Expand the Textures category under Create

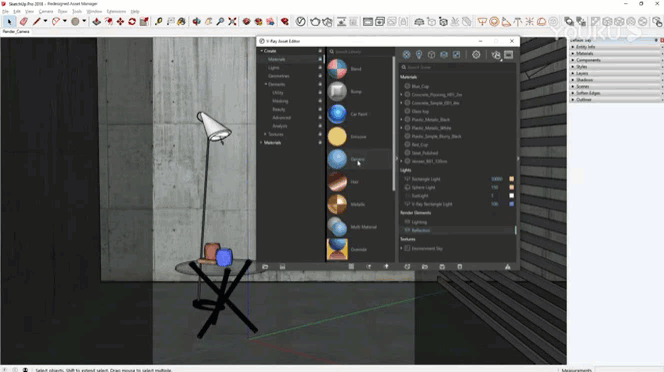point(266,134)
